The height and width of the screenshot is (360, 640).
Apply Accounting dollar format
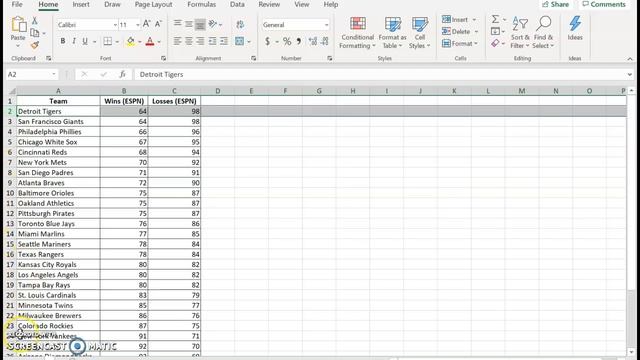click(267, 41)
